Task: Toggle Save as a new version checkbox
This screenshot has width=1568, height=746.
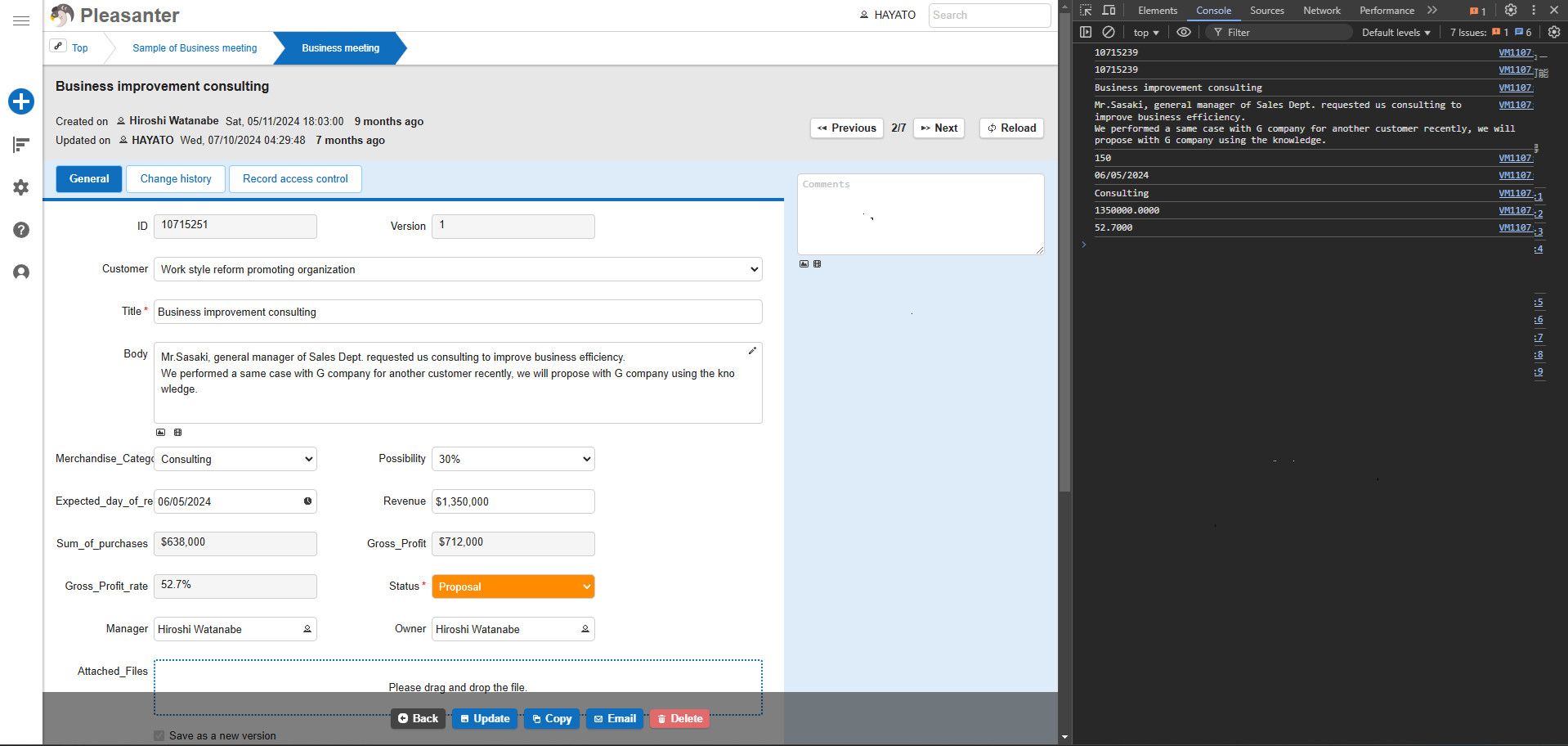Action: [159, 735]
